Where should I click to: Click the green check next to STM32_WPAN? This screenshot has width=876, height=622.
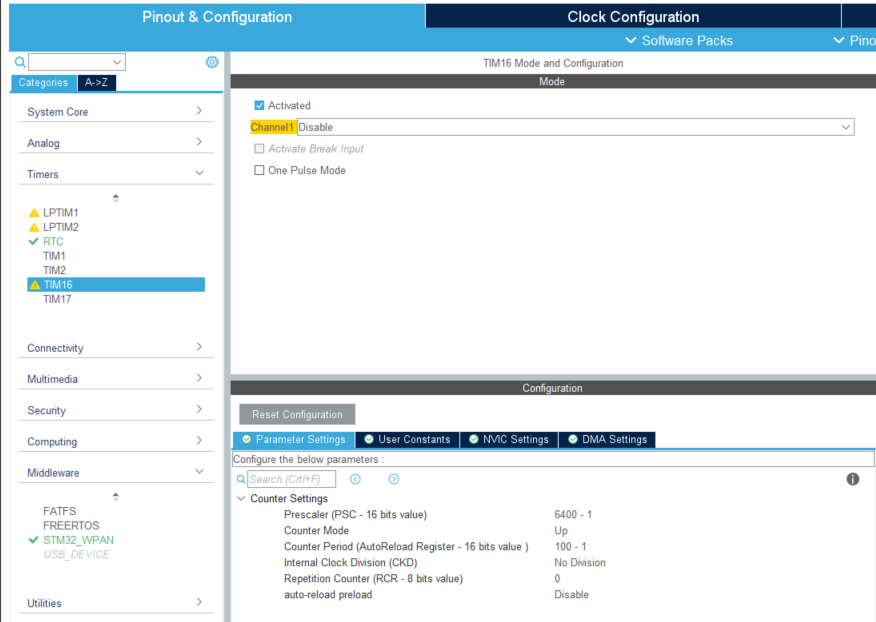[34, 540]
